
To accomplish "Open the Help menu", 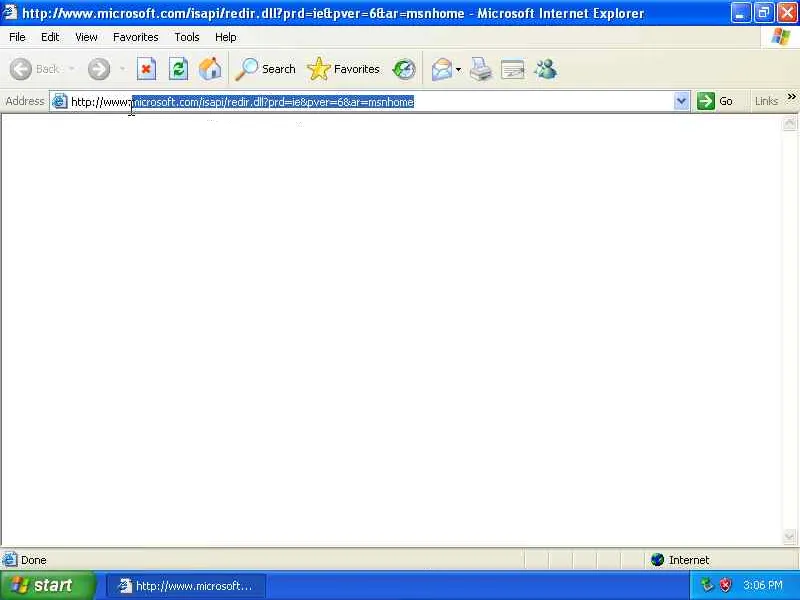I will coord(226,37).
